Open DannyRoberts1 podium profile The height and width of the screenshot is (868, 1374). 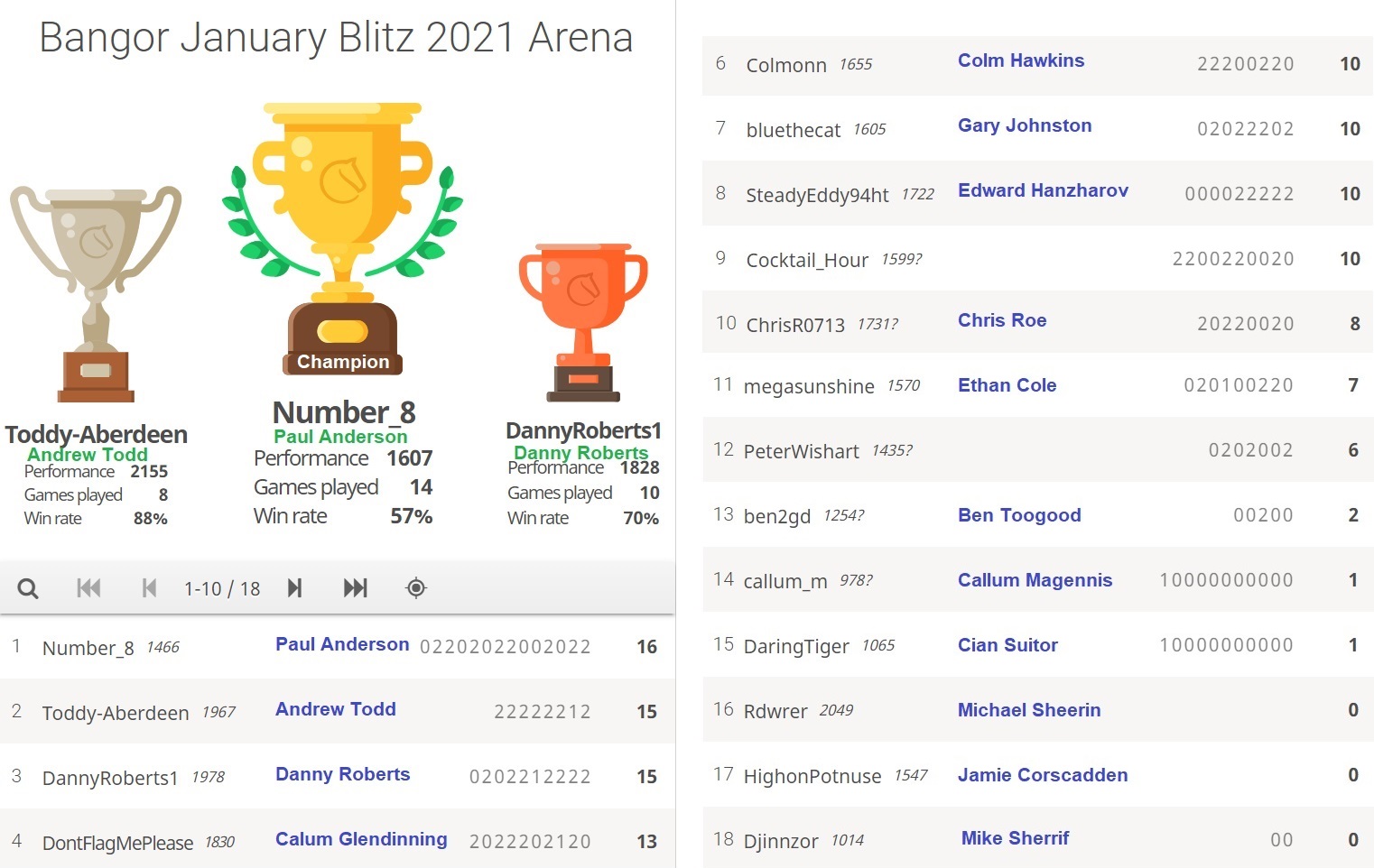coord(583,430)
